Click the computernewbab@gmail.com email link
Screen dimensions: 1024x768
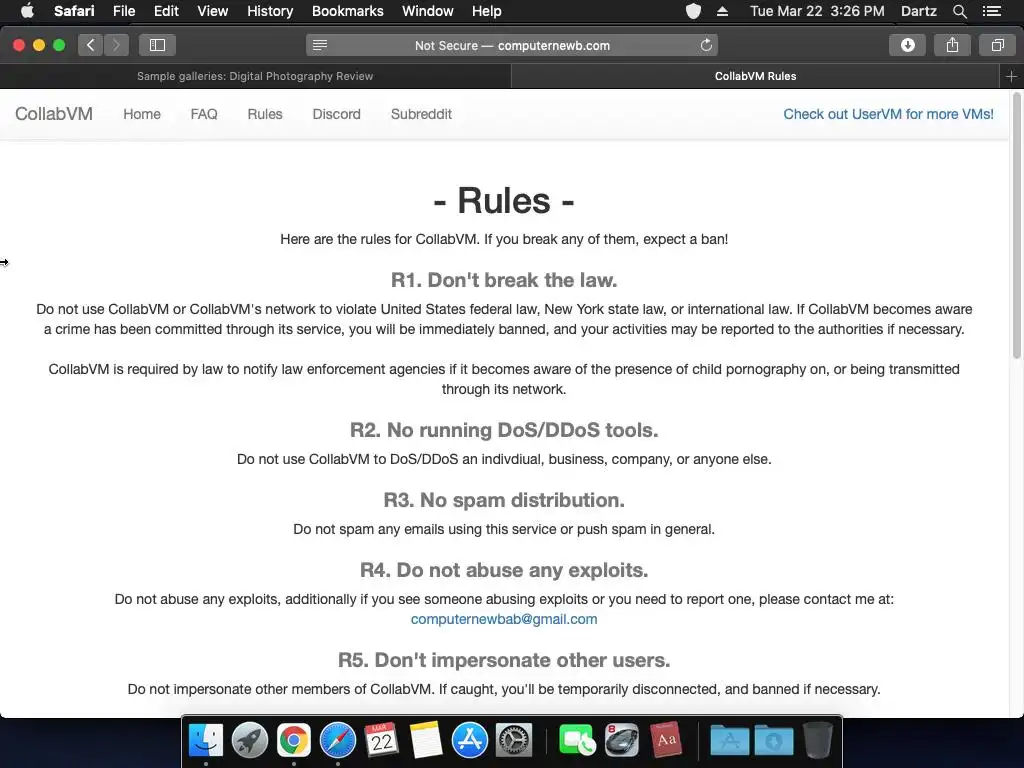[504, 619]
